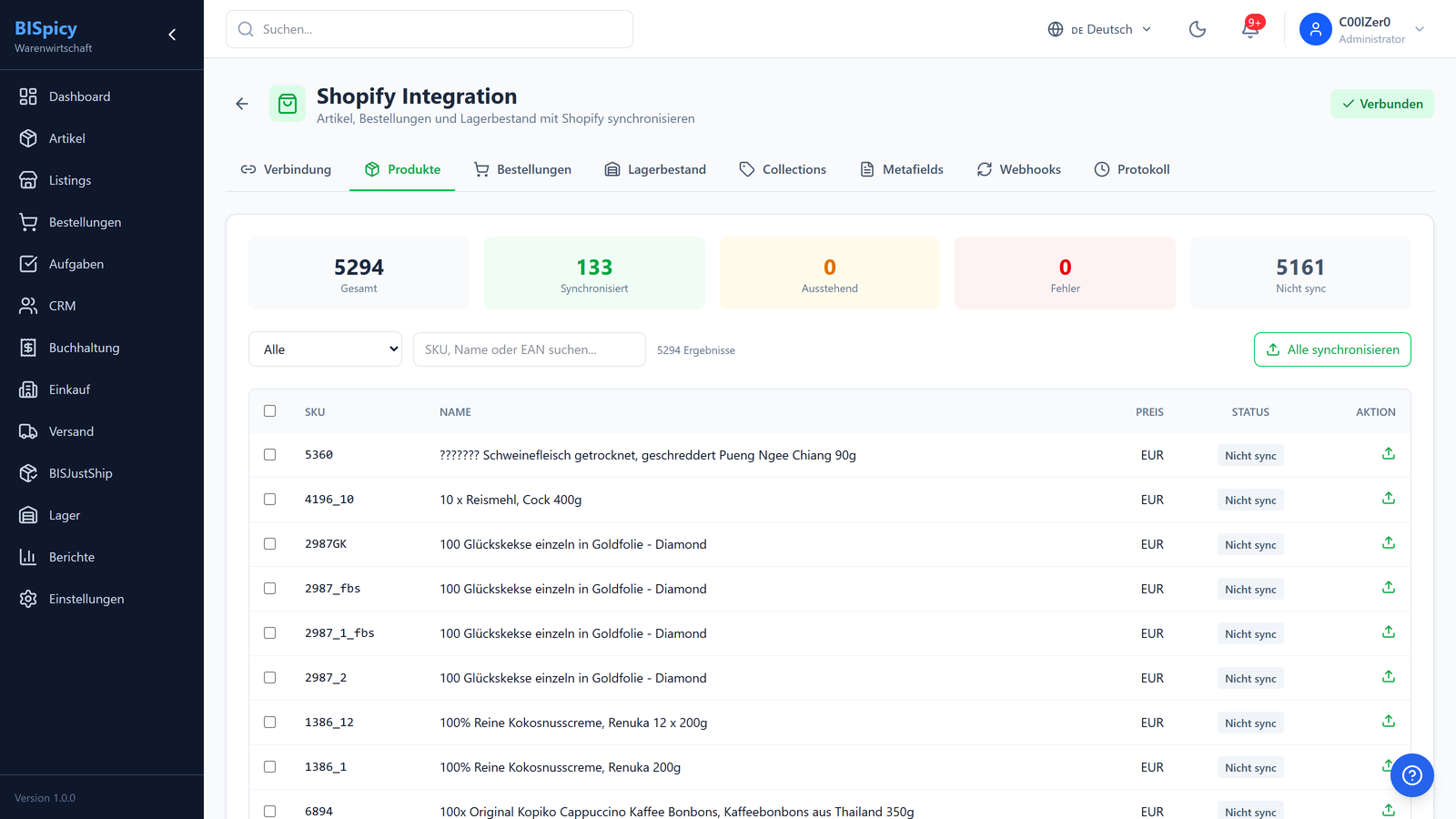Select checkbox for row 1386_12
The width and height of the screenshot is (1456, 819).
coord(270,723)
